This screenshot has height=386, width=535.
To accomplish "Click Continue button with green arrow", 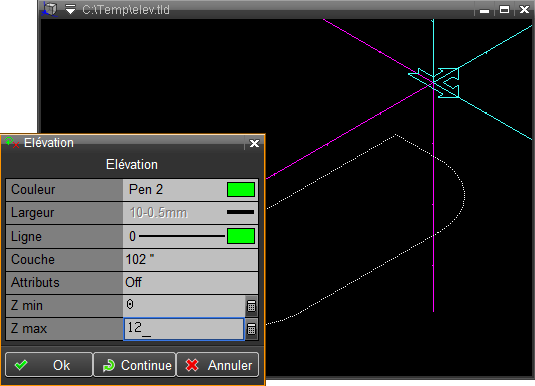I will tap(135, 365).
